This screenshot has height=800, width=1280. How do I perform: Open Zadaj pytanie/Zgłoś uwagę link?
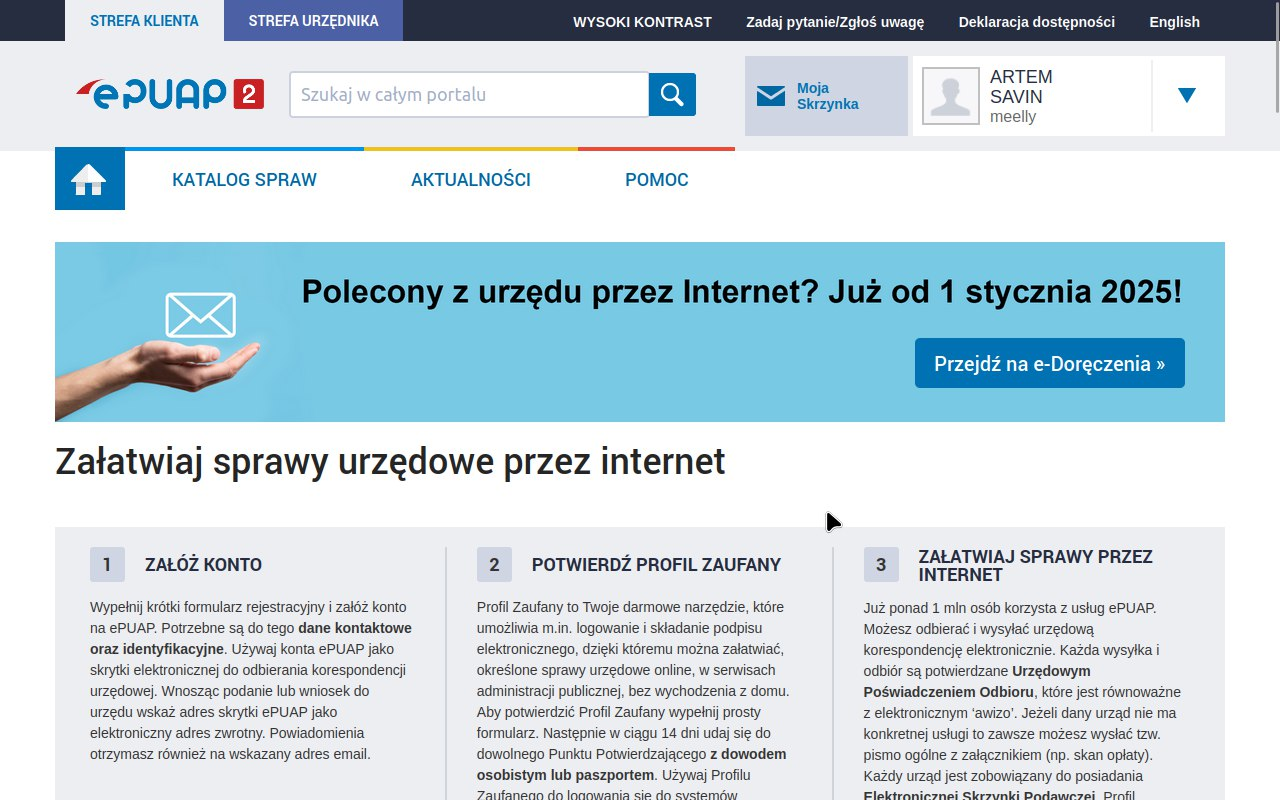[835, 22]
